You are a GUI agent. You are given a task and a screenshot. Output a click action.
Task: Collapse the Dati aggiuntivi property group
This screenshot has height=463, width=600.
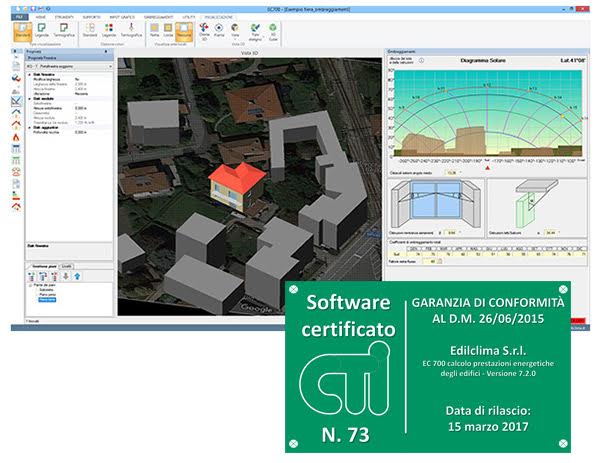(x=29, y=127)
